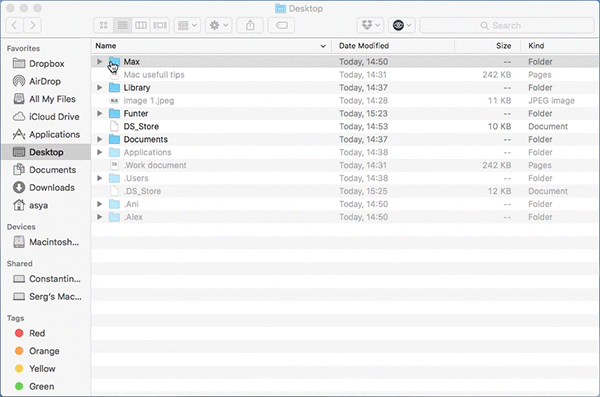Click the Share toolbar icon

250,26
